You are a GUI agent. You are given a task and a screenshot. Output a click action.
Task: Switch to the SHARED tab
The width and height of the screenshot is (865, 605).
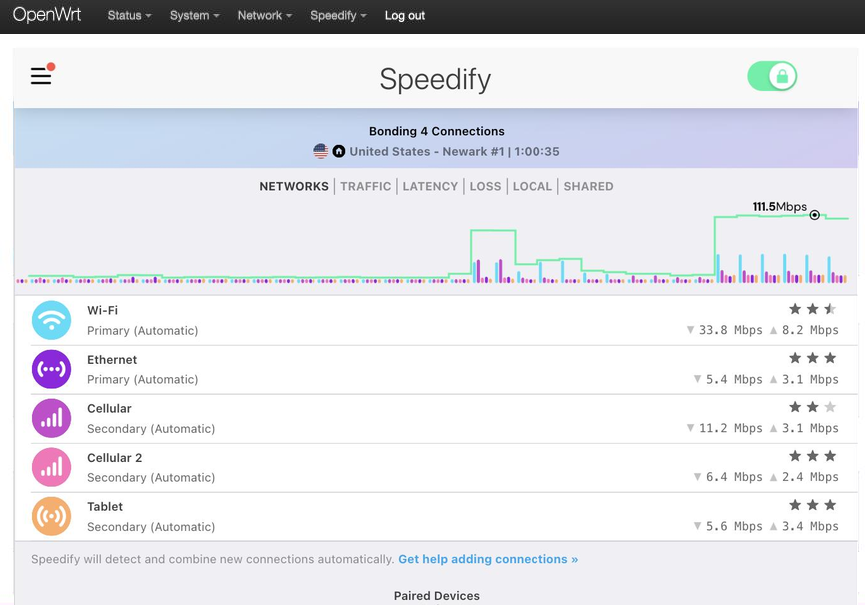tap(588, 186)
